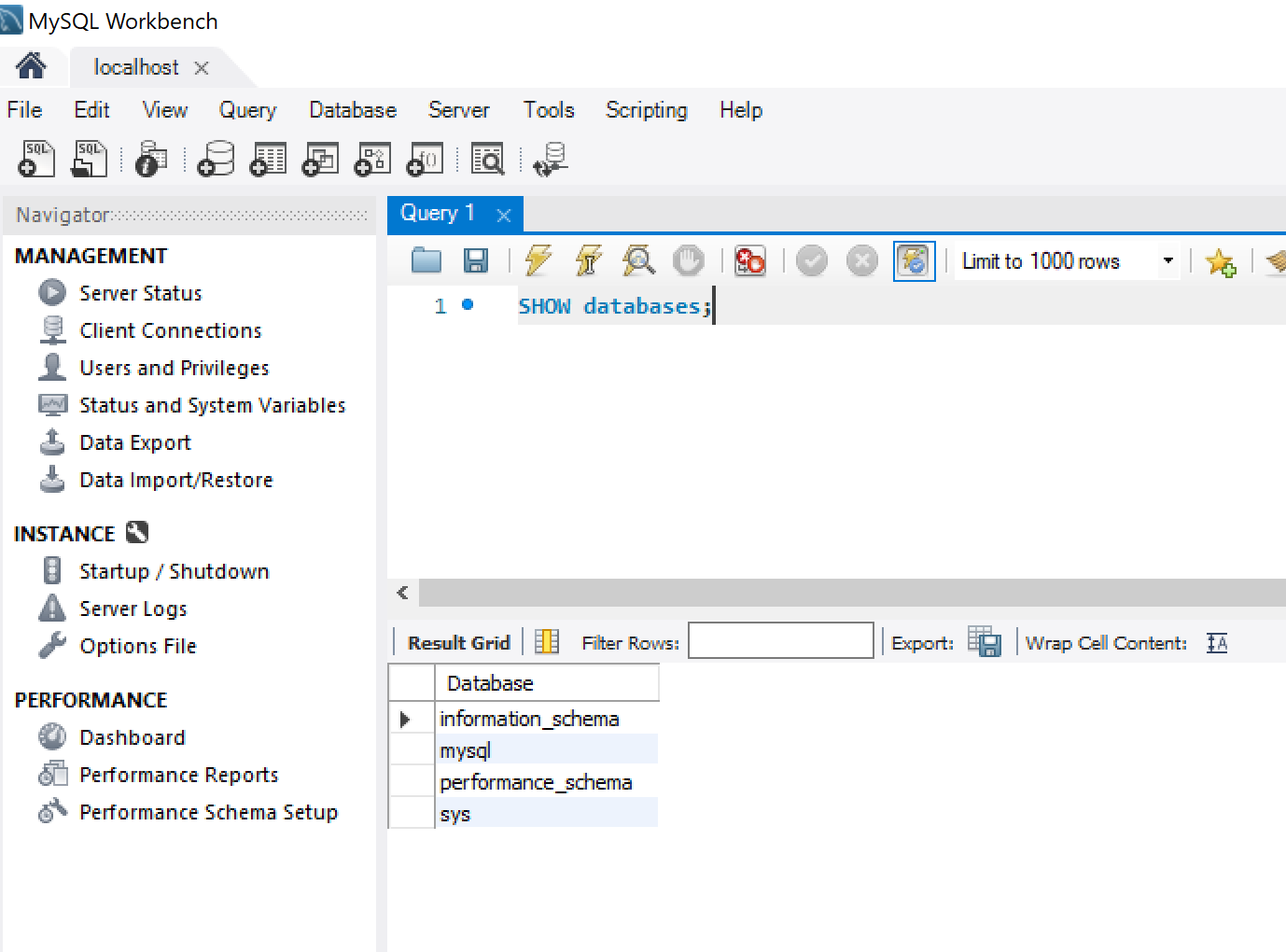Screen dimensions: 1286x952
Task: Click the Filter Rows input field
Action: click(781, 640)
